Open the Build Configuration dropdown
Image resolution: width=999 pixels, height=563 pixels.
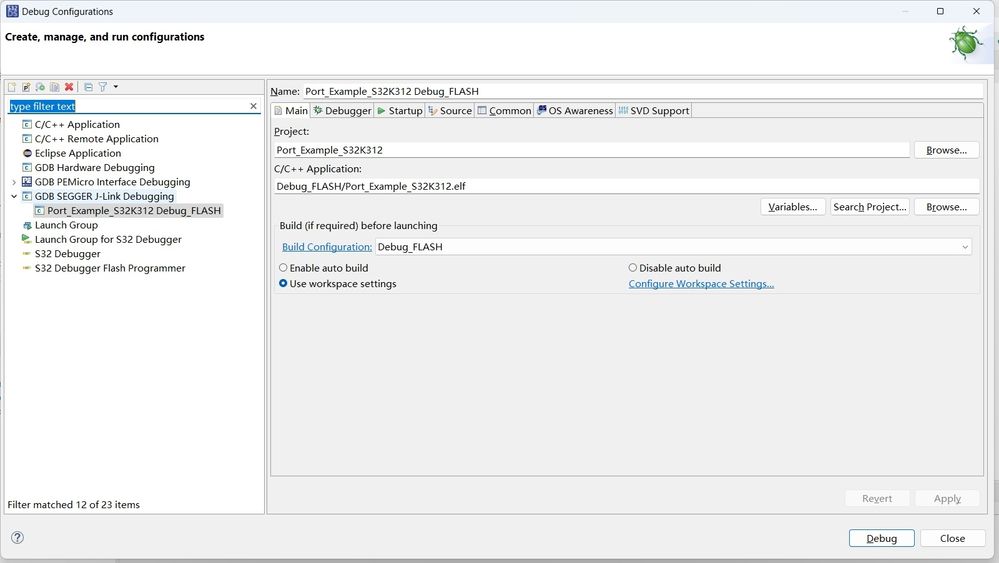[965, 247]
